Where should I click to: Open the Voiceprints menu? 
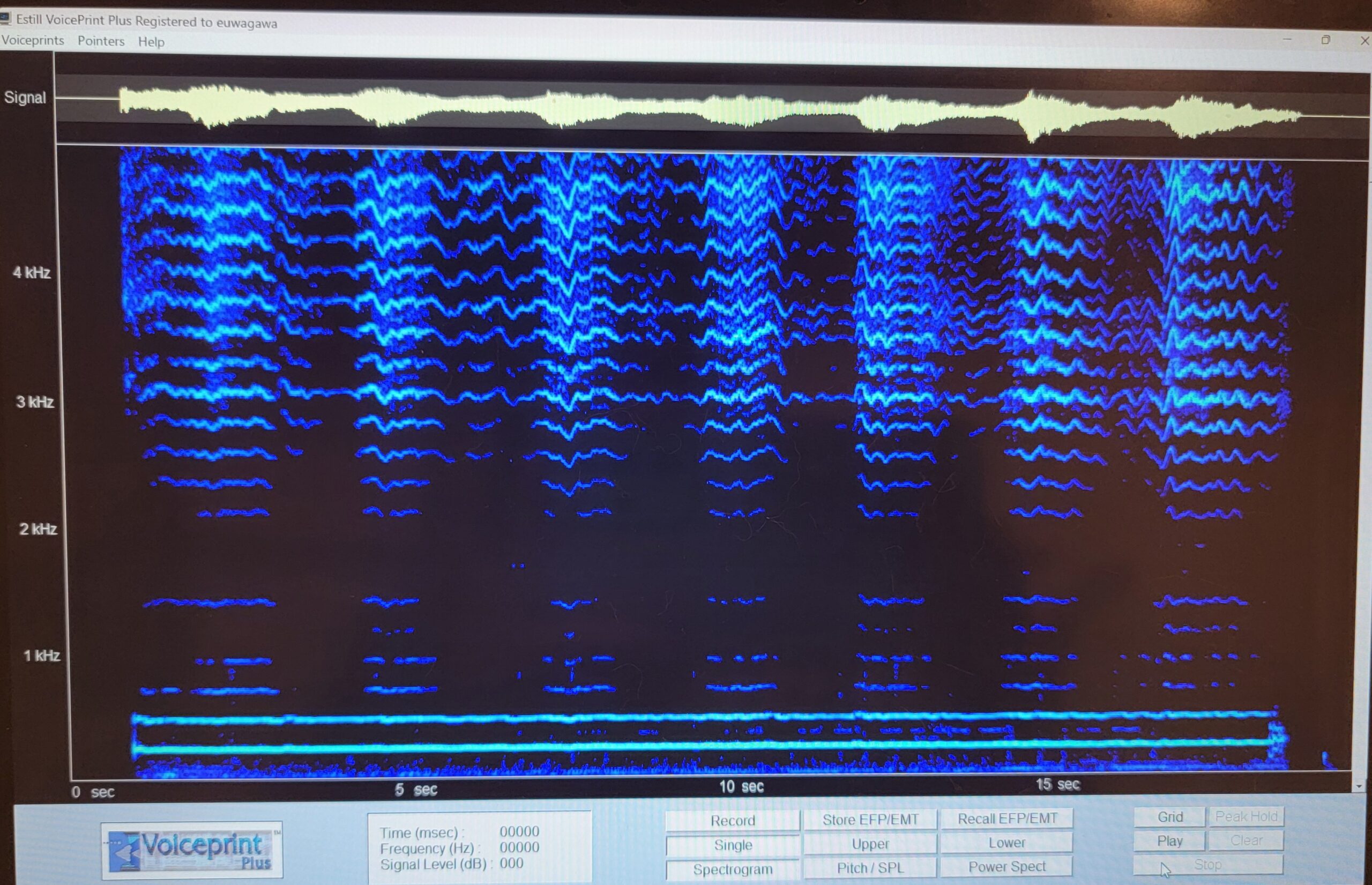pos(33,40)
